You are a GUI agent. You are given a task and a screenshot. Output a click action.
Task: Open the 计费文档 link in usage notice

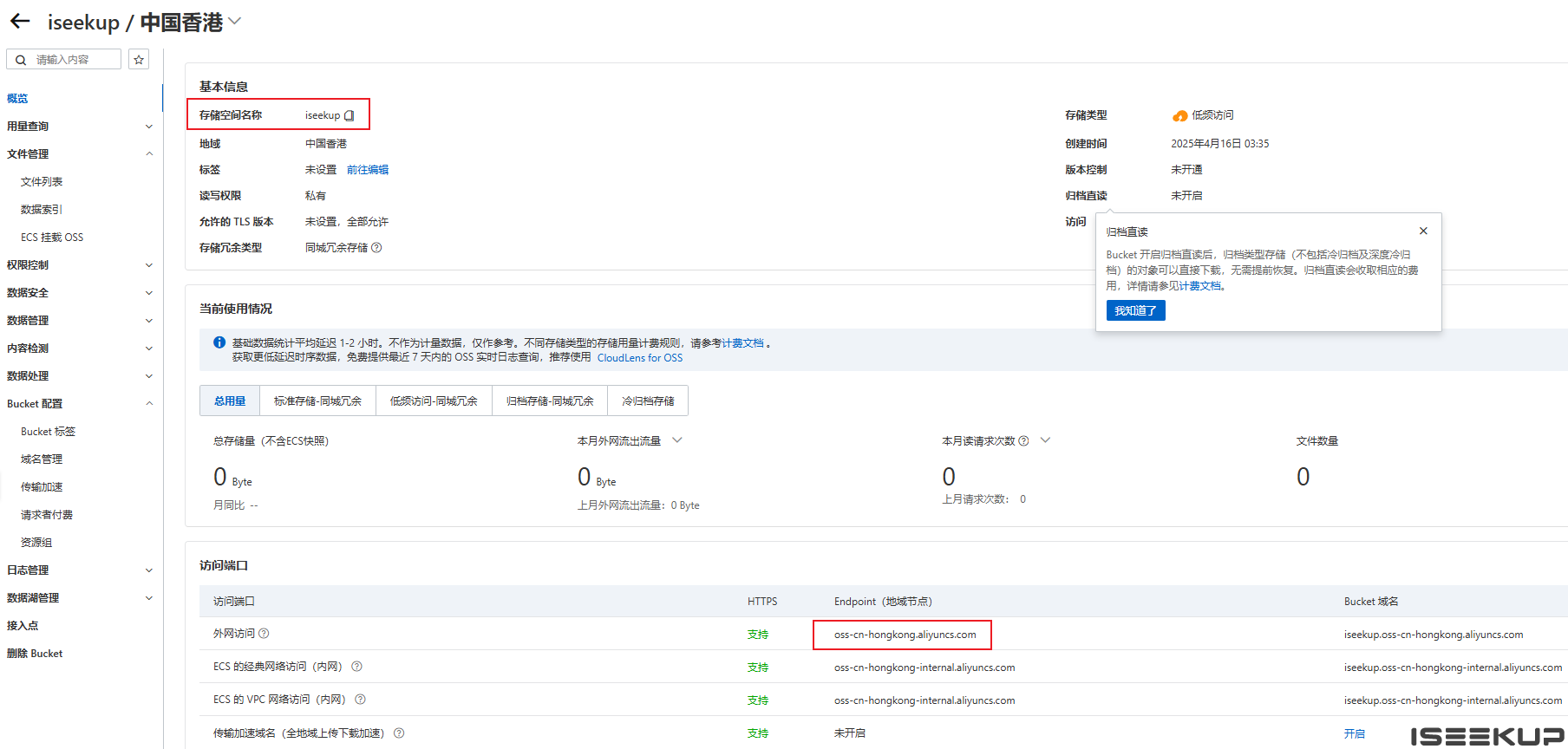click(x=742, y=343)
